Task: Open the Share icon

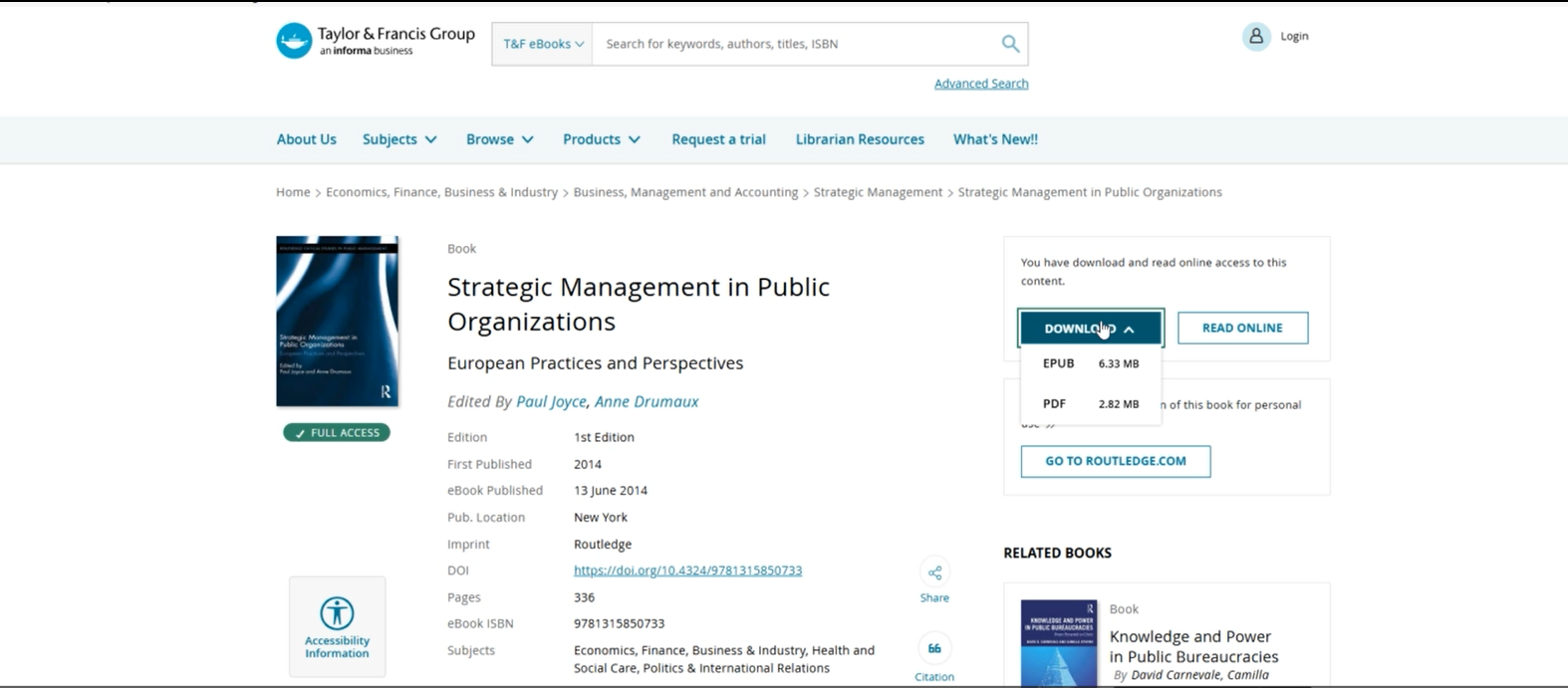Action: pos(934,573)
